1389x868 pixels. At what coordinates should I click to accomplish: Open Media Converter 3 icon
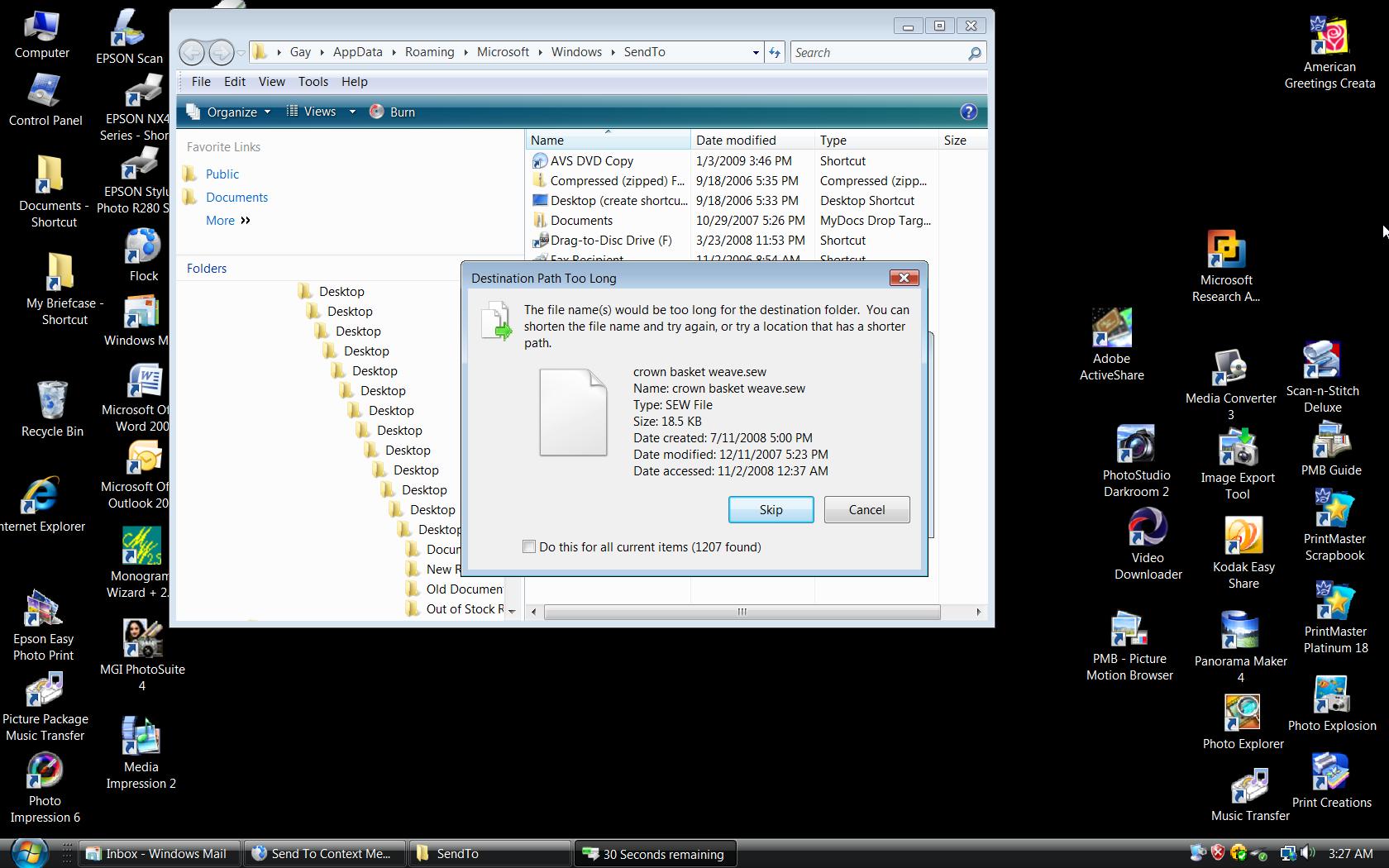pos(1230,384)
